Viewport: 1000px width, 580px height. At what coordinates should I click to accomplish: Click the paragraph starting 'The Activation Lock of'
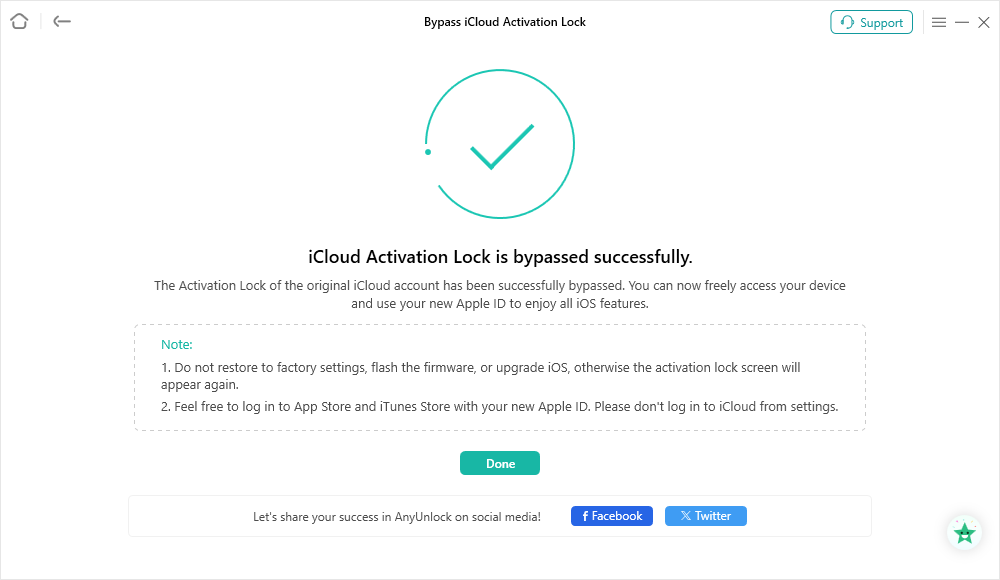(x=500, y=294)
